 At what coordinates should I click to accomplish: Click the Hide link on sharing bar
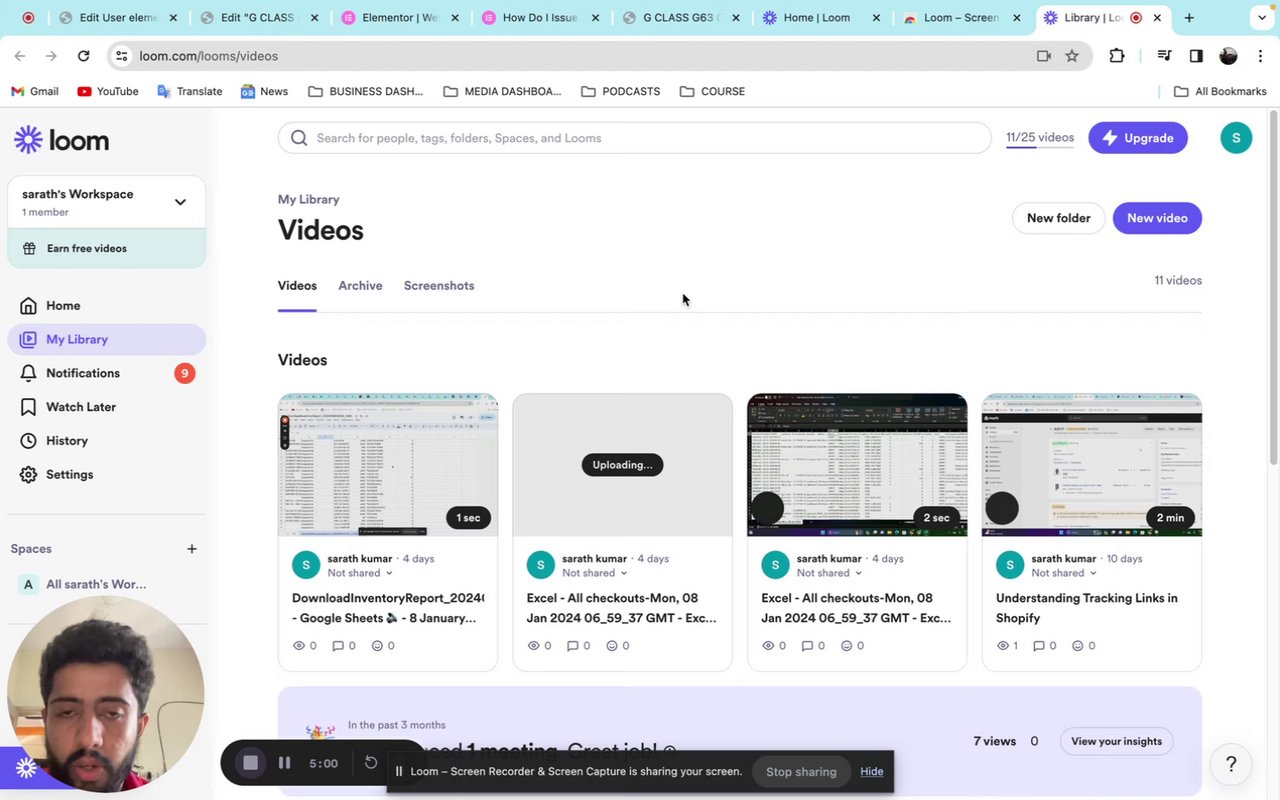coord(872,772)
